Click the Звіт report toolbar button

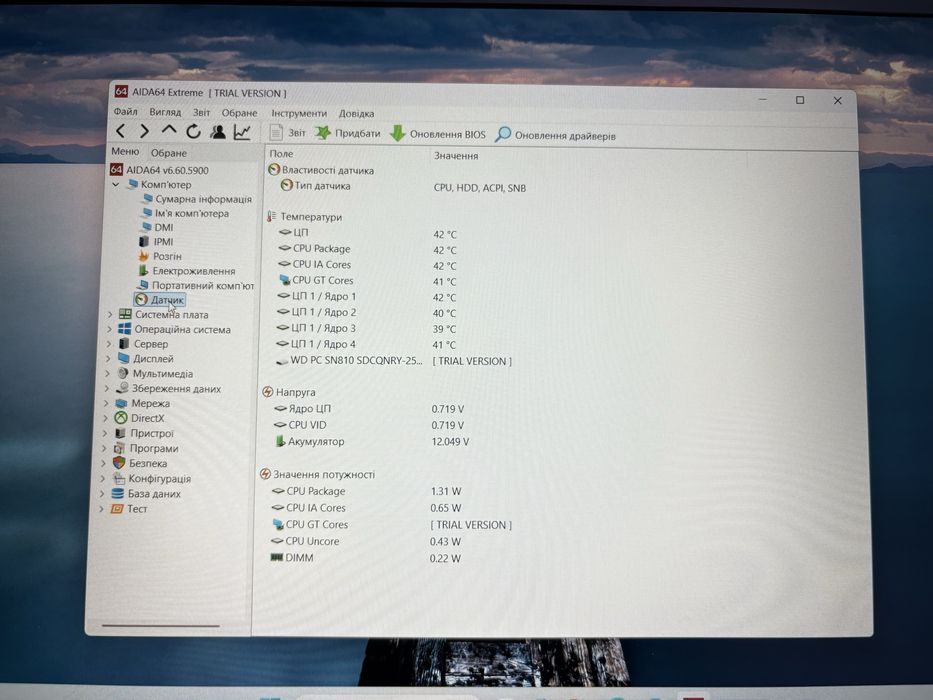[x=287, y=133]
